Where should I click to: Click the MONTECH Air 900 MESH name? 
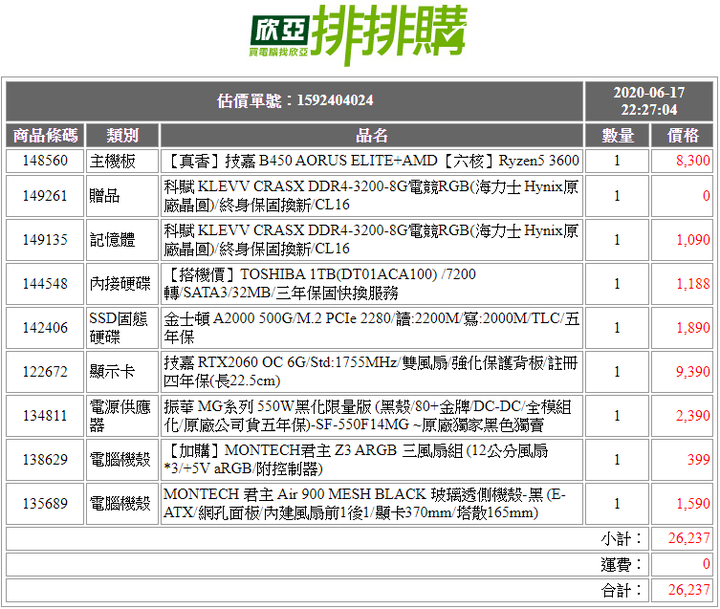(365, 504)
